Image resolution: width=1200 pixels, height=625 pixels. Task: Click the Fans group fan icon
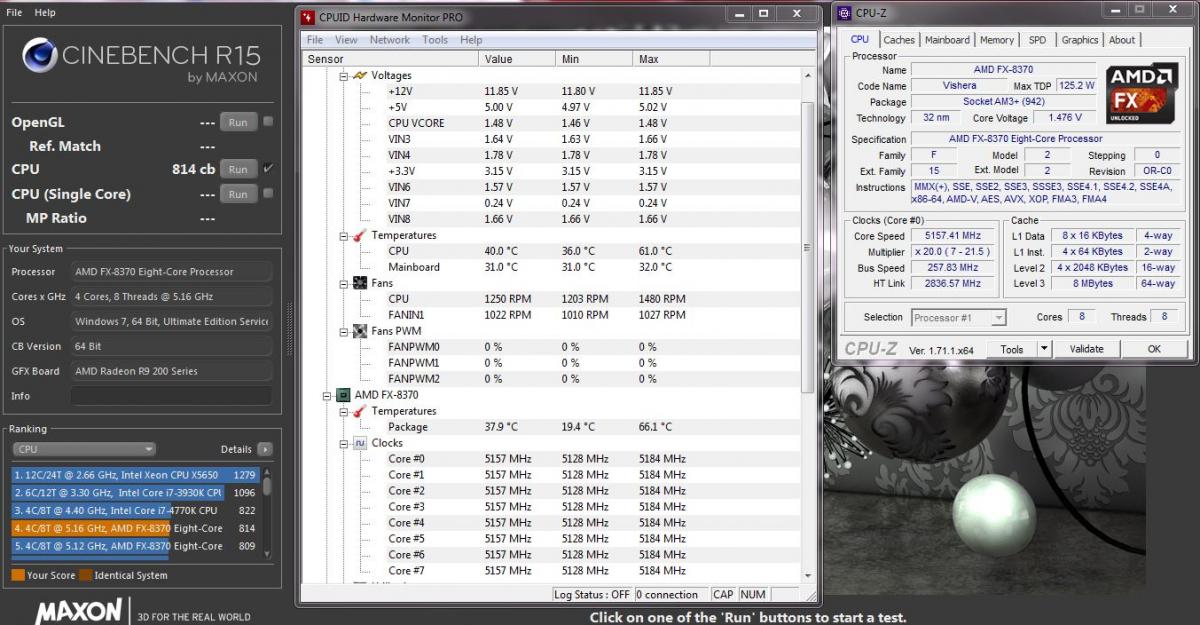[360, 283]
